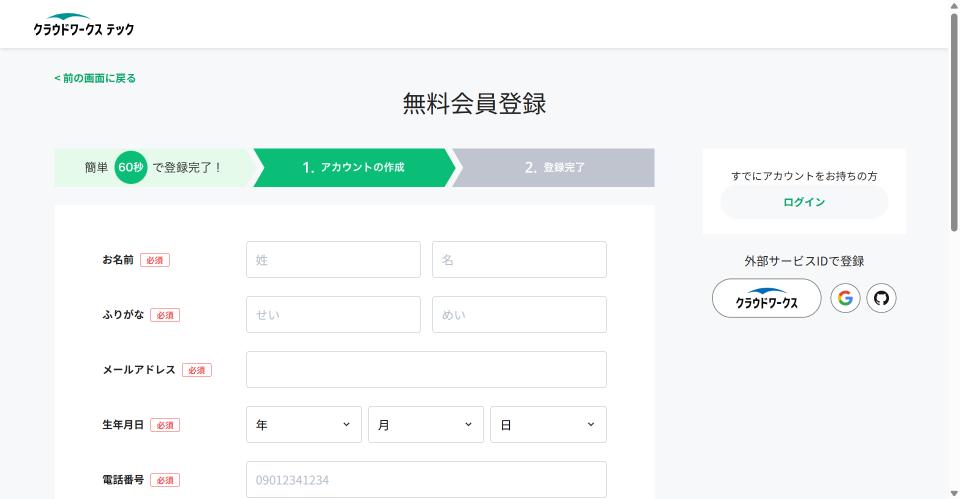This screenshot has height=499, width=960.
Task: Focus the 名 first name field
Action: pyautogui.click(x=519, y=260)
